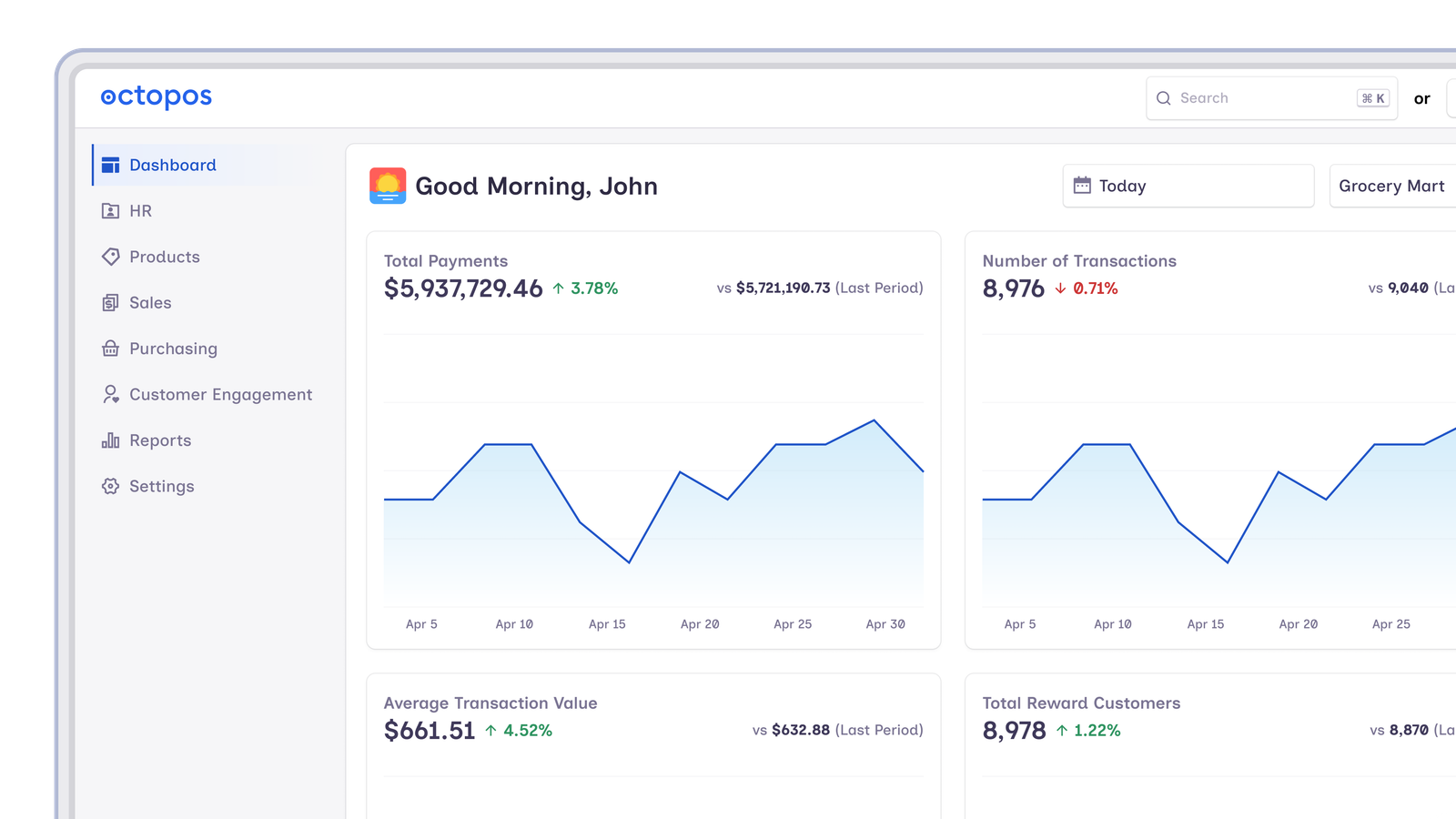Click the Reports bar chart icon

[x=110, y=440]
